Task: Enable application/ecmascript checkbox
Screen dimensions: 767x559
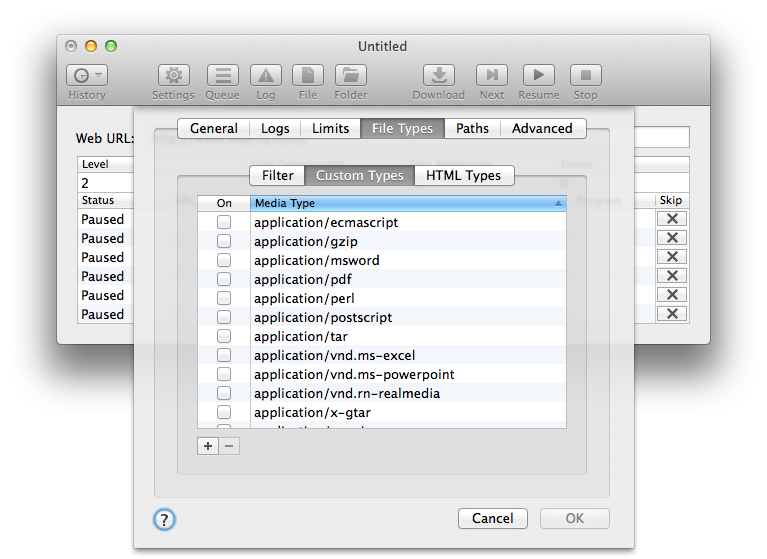Action: (224, 223)
